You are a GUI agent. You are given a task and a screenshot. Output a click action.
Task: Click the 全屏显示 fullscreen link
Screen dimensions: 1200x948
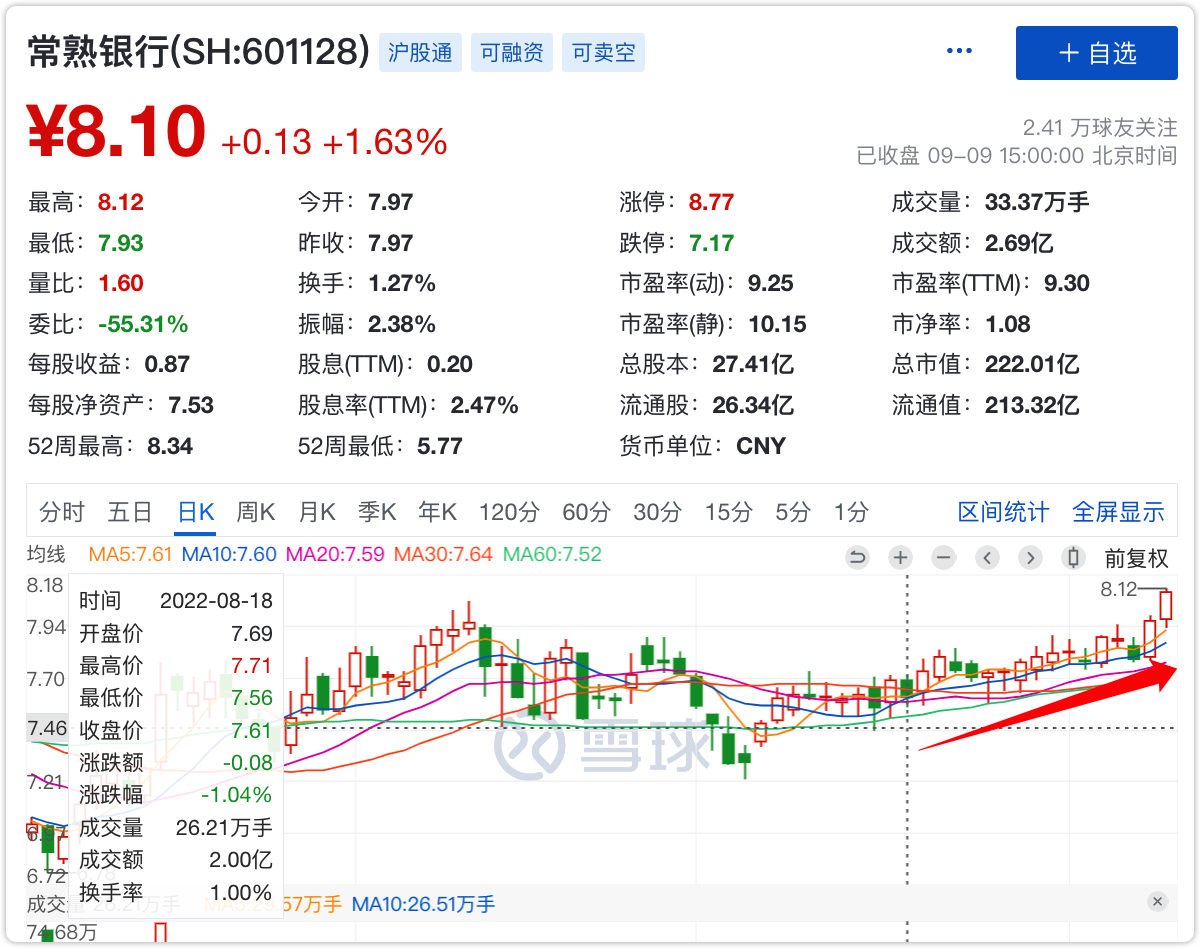1118,513
